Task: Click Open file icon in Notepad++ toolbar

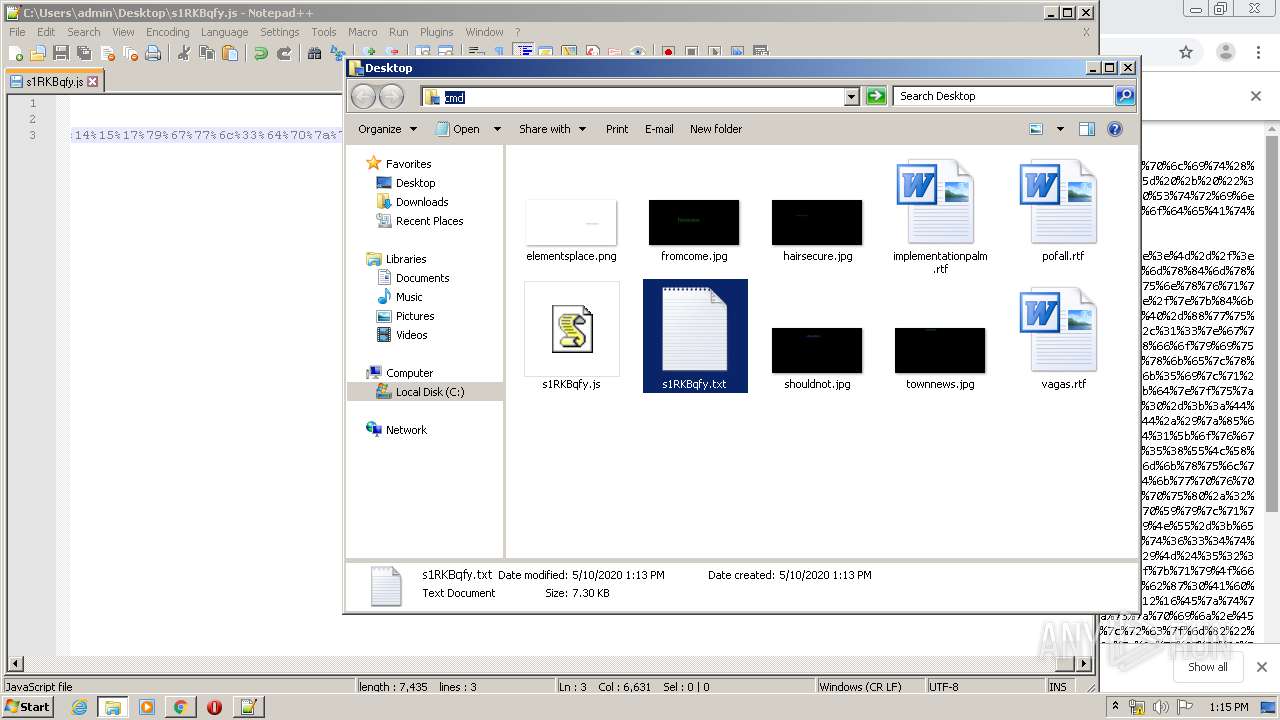Action: 37,53
